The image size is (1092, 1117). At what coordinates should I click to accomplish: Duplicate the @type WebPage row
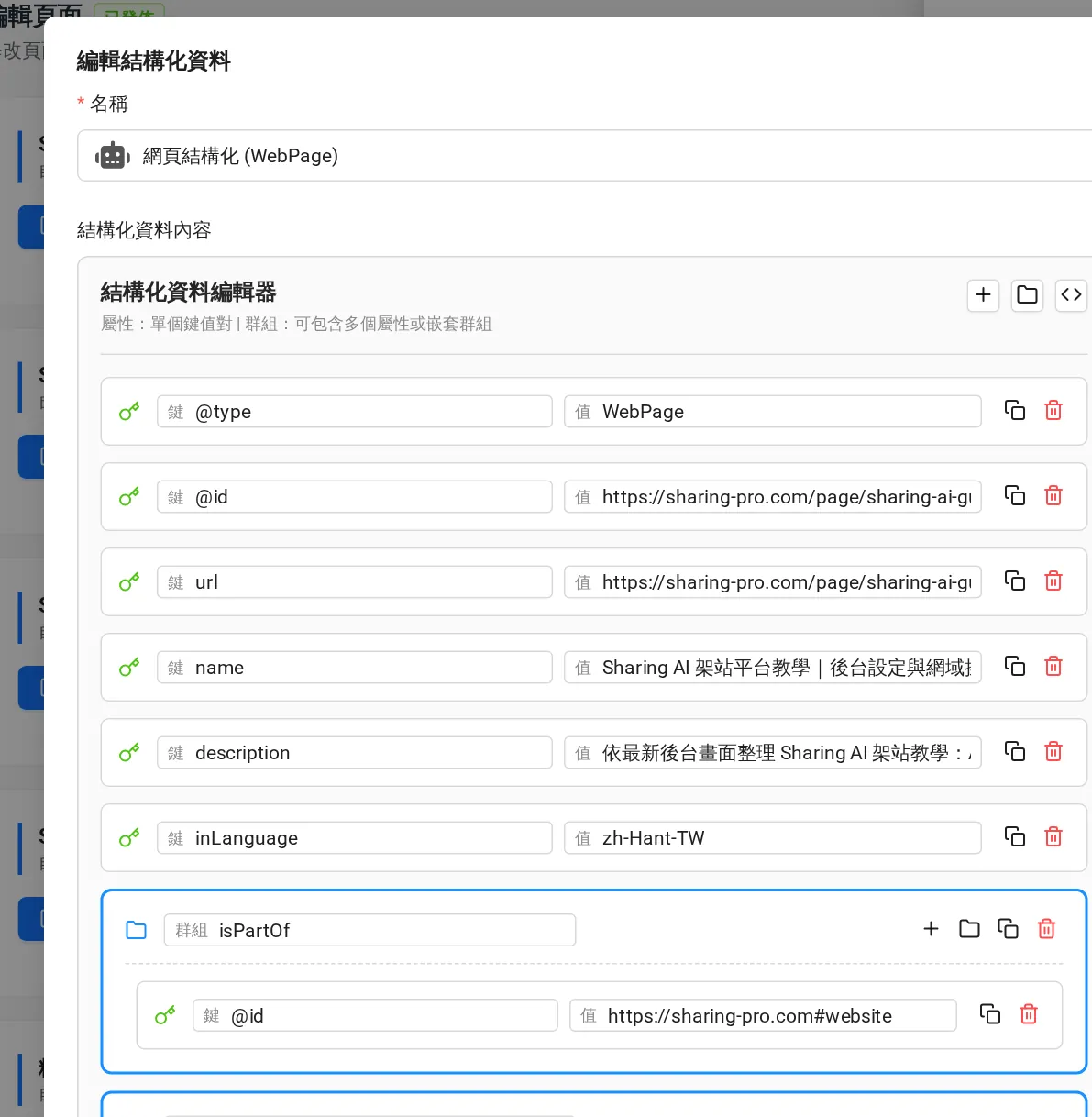coord(1015,410)
